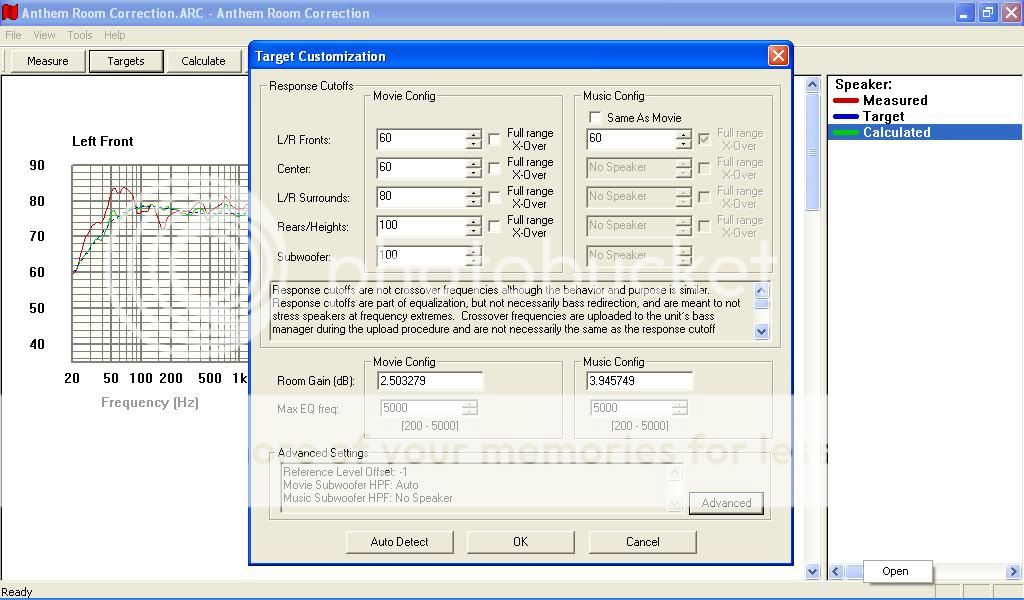Image resolution: width=1024 pixels, height=600 pixels.
Task: Decrease the L/R Fronts movie cutoff value
Action: coord(474,144)
